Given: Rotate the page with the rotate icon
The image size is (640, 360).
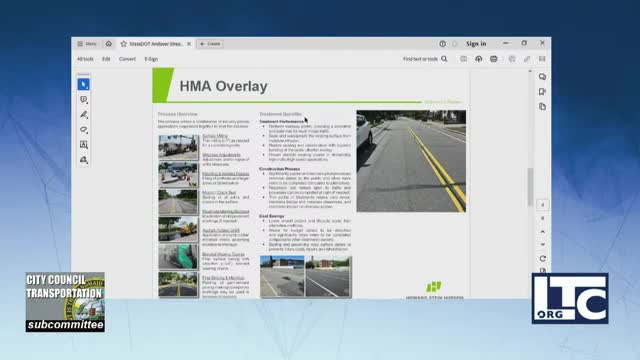Looking at the screenshot, I should [542, 258].
